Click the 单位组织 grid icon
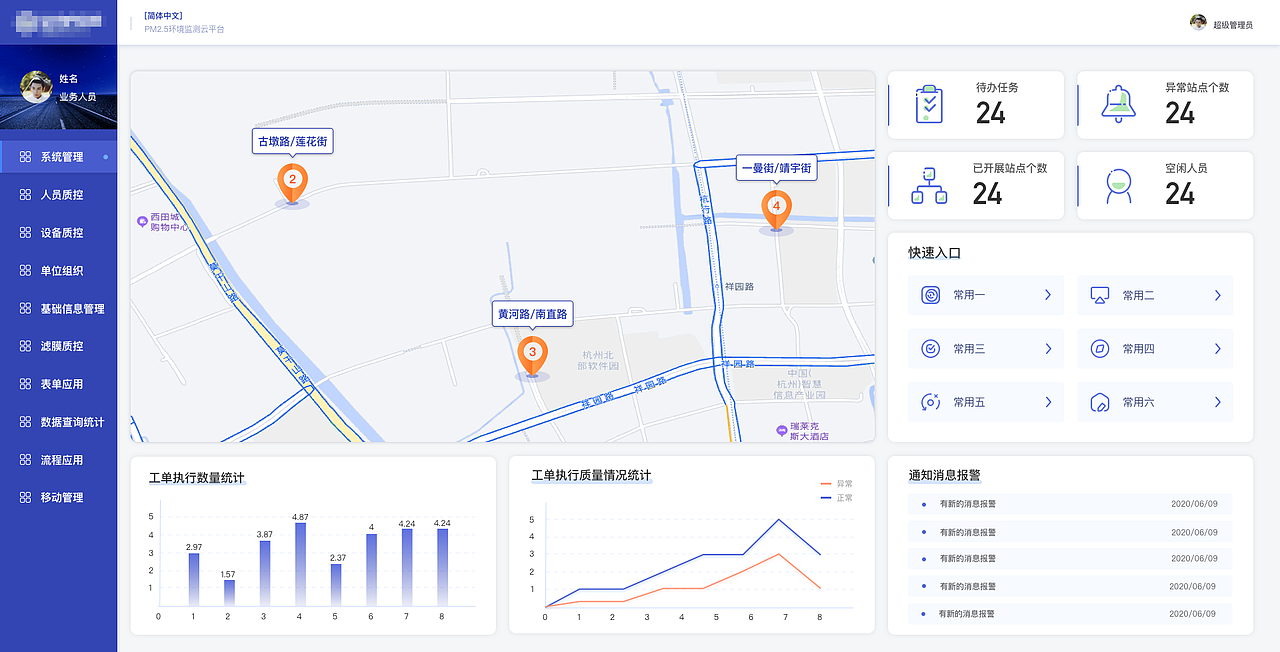The height and width of the screenshot is (652, 1280). coord(25,271)
